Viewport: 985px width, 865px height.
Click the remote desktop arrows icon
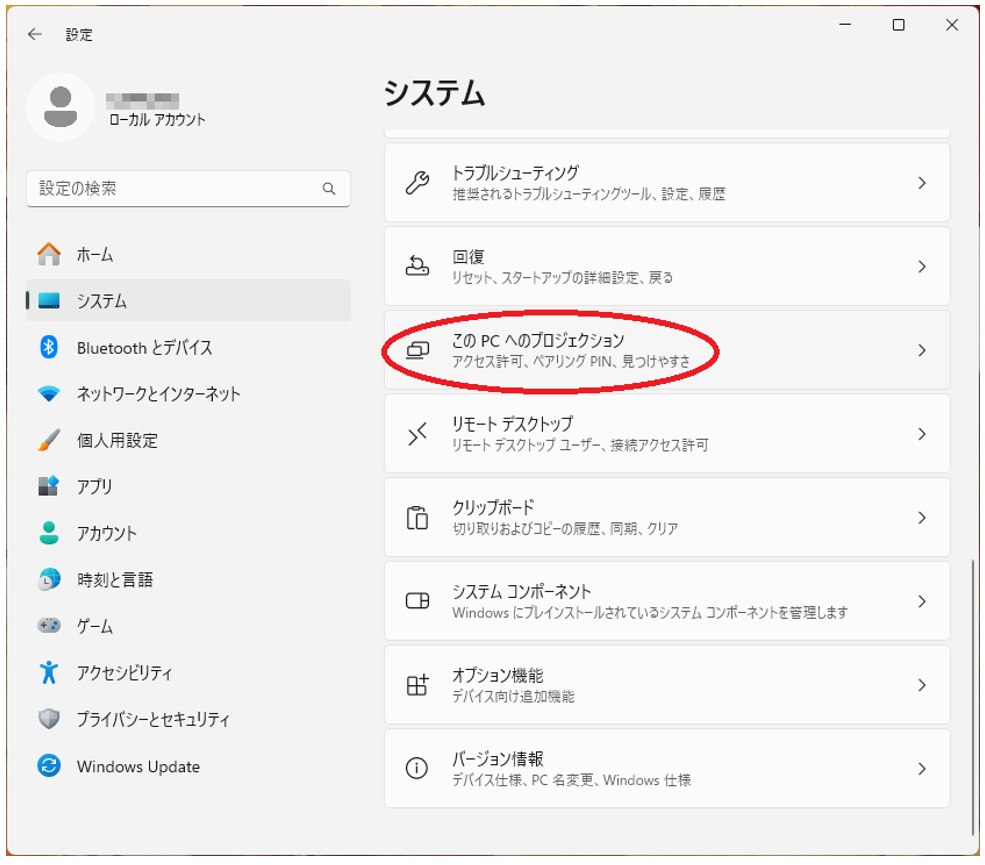pyautogui.click(x=417, y=433)
